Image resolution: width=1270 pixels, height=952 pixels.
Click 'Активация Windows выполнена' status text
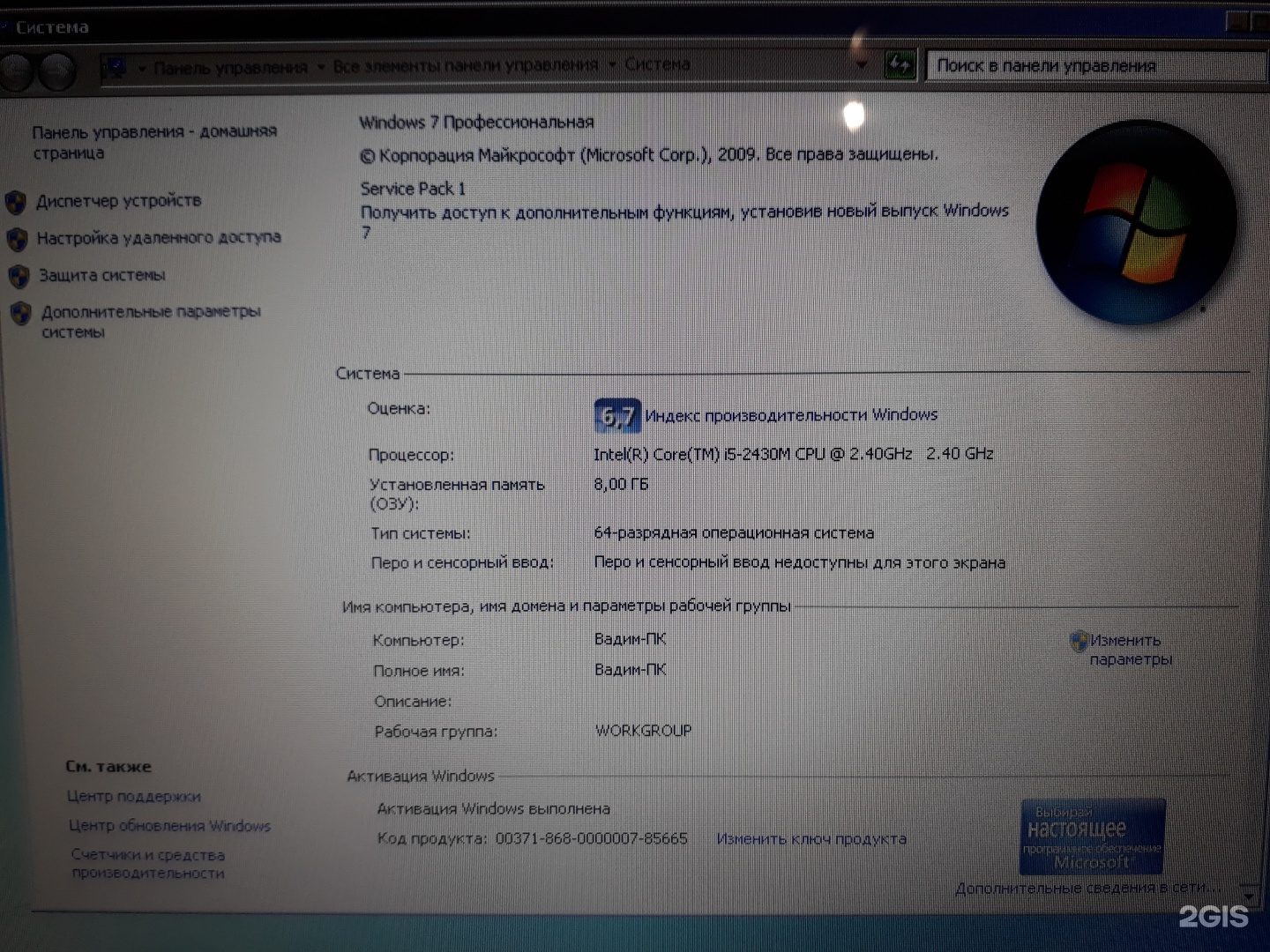pyautogui.click(x=493, y=808)
